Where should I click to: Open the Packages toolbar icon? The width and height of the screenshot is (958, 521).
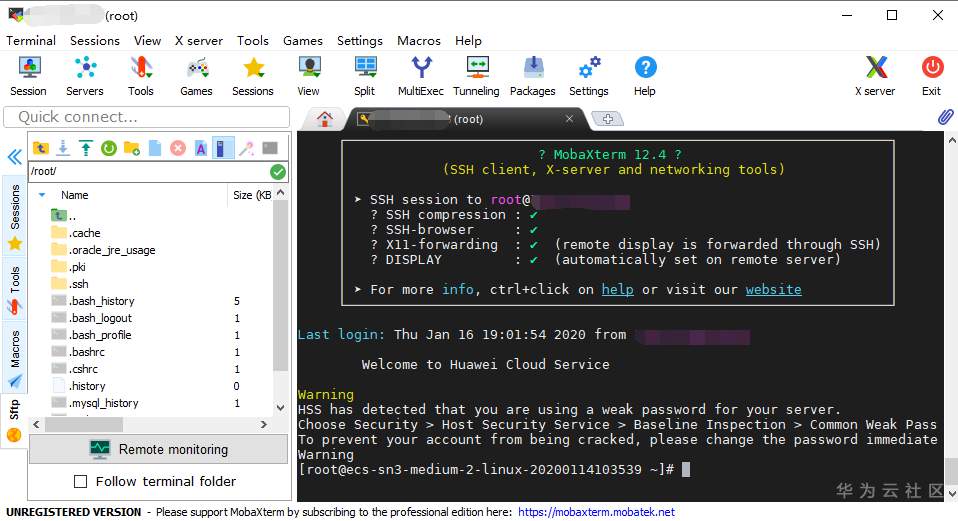[x=533, y=76]
